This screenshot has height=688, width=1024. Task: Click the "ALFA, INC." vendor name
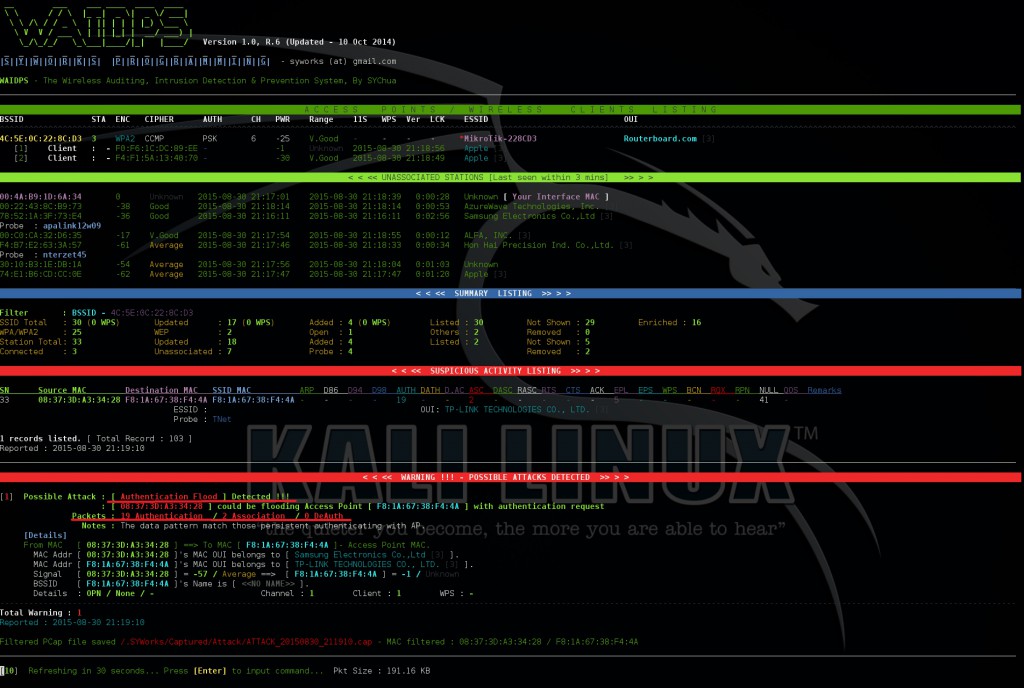488,236
